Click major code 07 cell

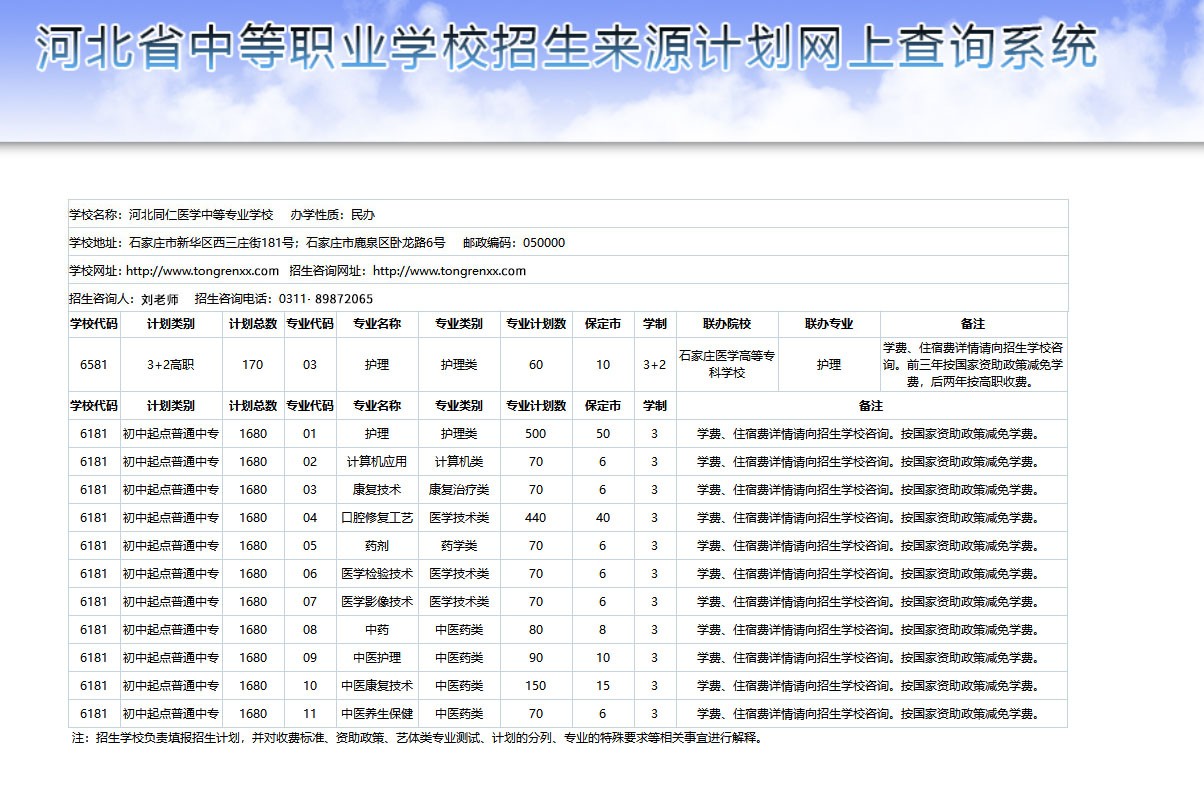click(x=310, y=602)
